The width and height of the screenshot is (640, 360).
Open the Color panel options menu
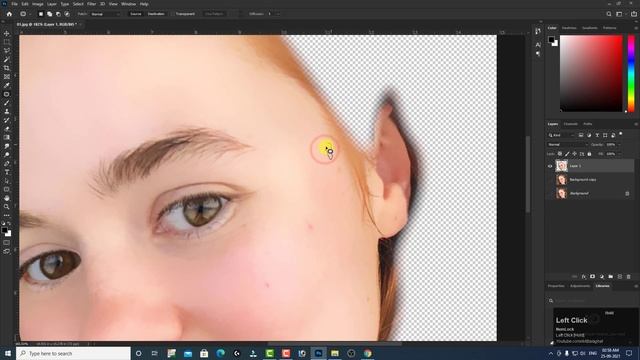click(x=636, y=28)
